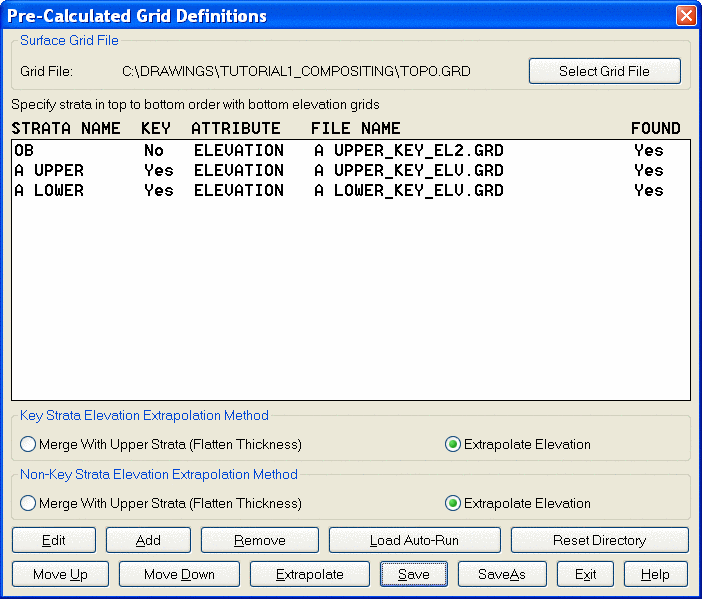This screenshot has height=599, width=702.
Task: Click the Add button
Action: [x=148, y=540]
